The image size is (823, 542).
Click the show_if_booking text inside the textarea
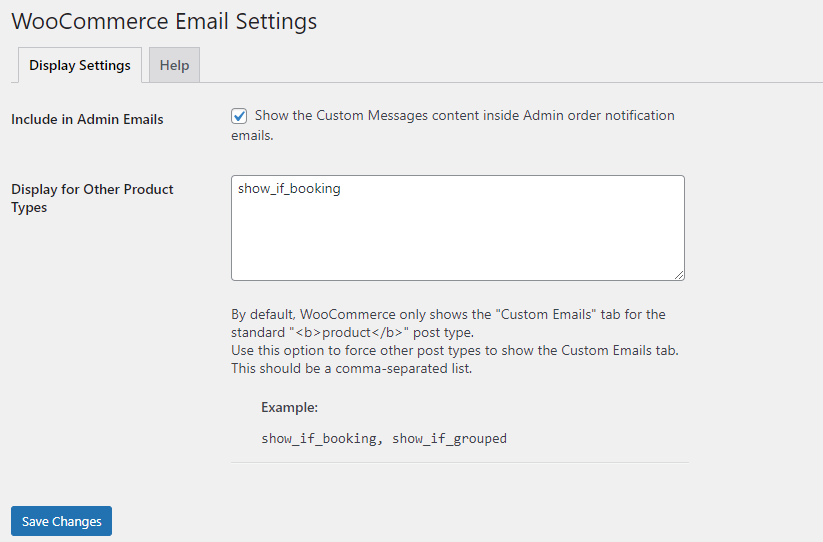289,188
